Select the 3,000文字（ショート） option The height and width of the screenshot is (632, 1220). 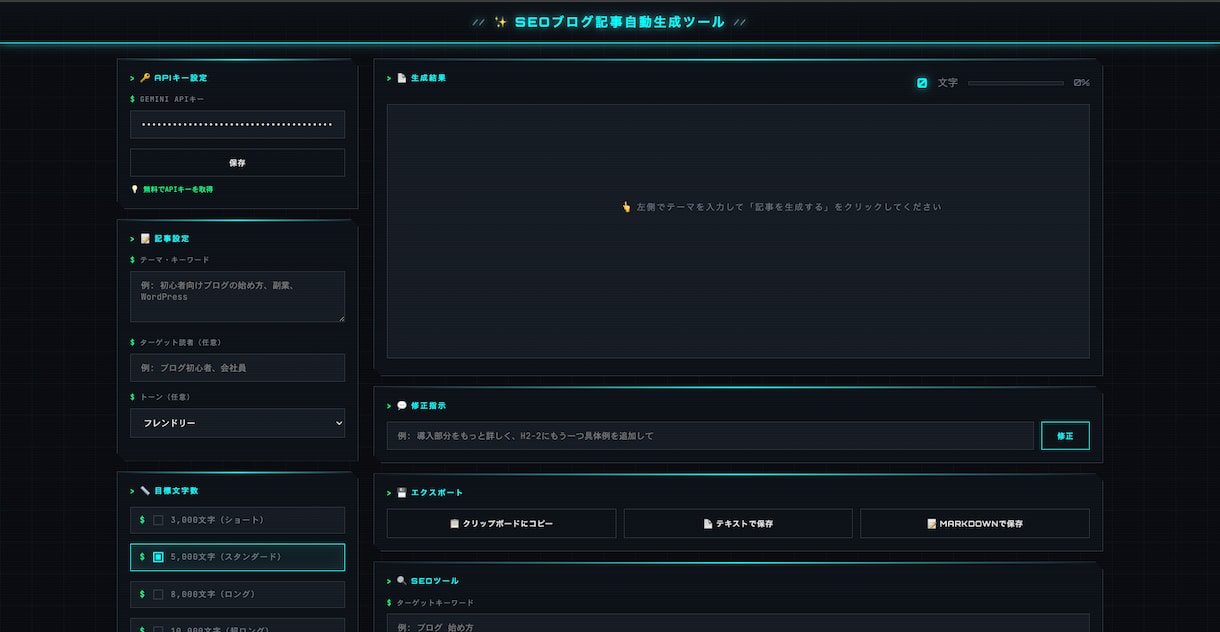pyautogui.click(x=237, y=520)
